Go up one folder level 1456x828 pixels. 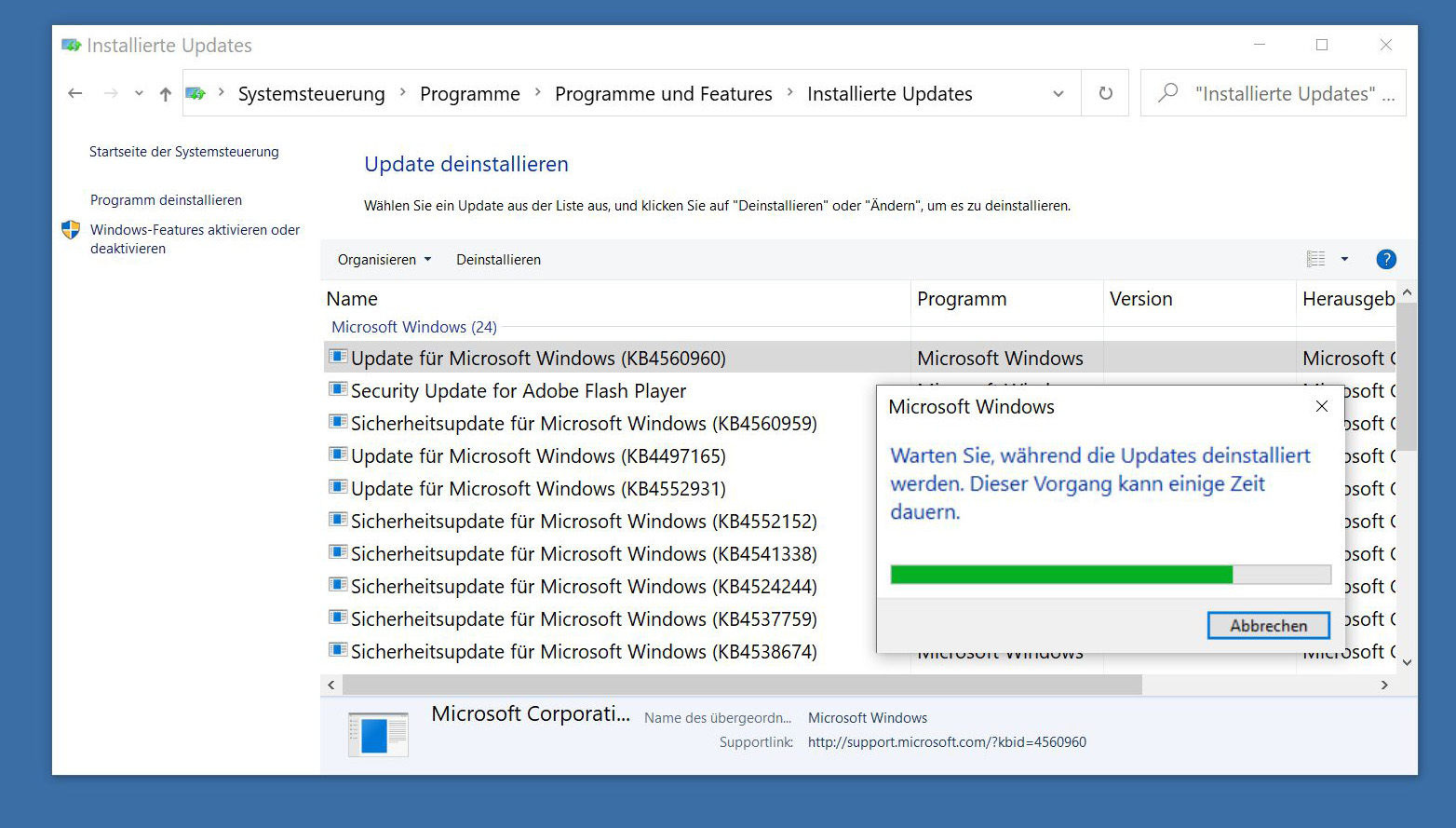click(166, 93)
